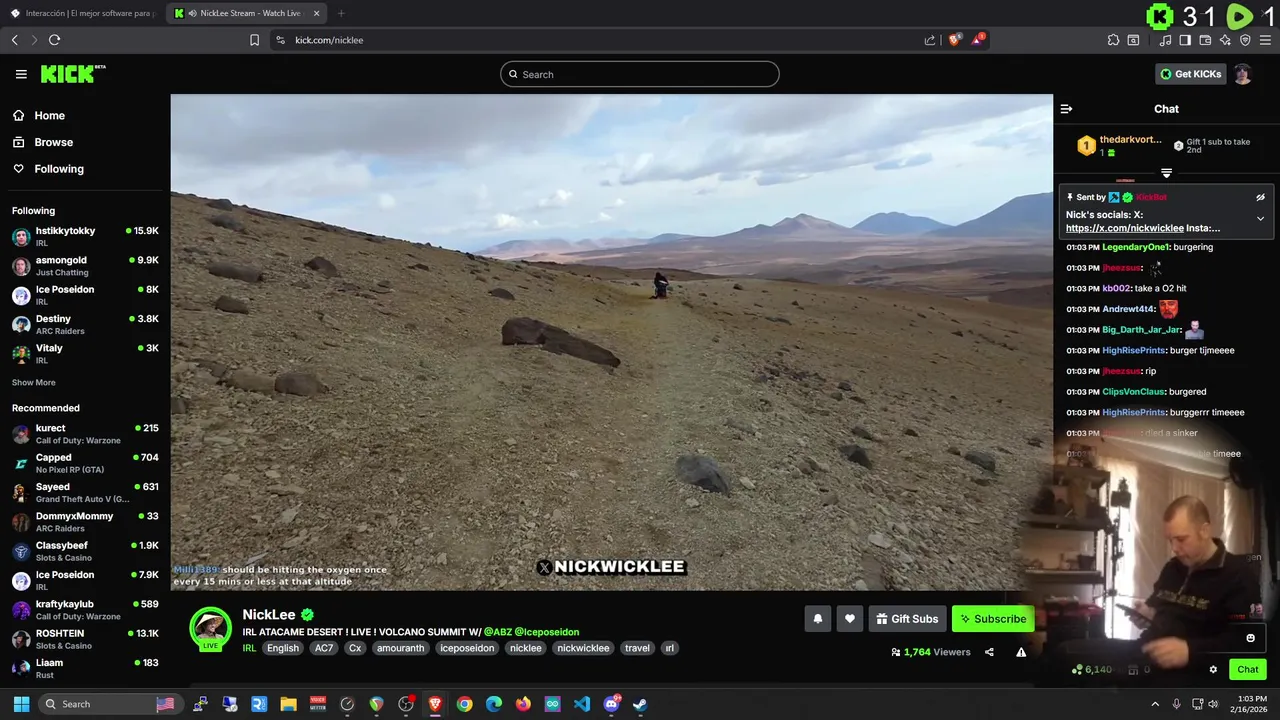Click username HighRisePrints saying burger tijmeeee

coord(1134,350)
